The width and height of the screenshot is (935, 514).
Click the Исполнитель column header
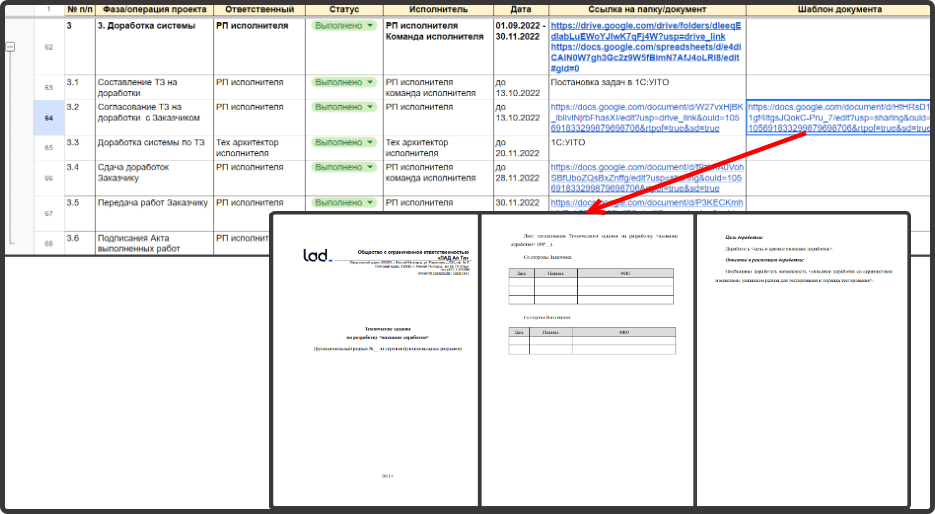437,9
